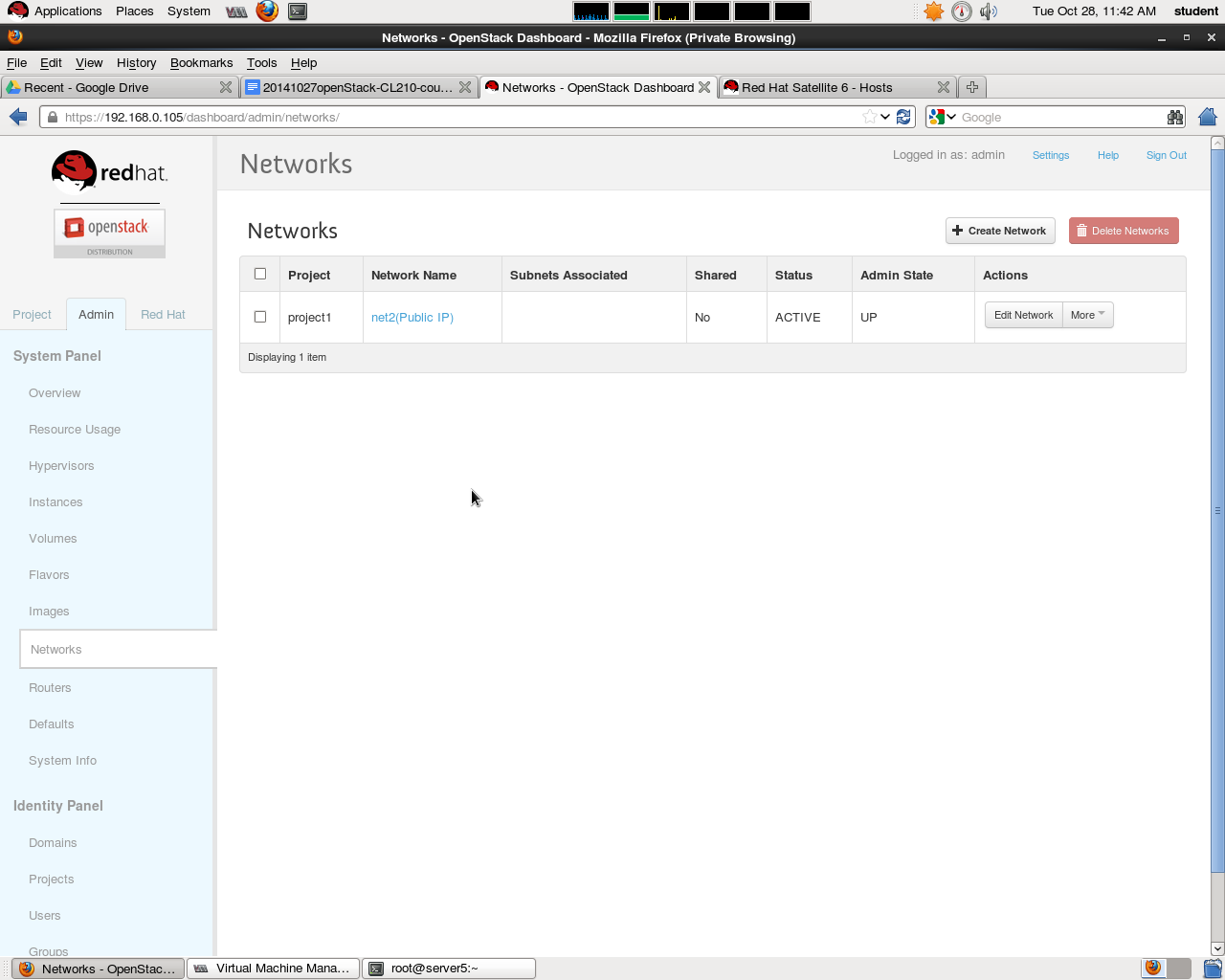This screenshot has height=980, width=1225.
Task: Click the volume speaker icon
Action: [x=989, y=11]
